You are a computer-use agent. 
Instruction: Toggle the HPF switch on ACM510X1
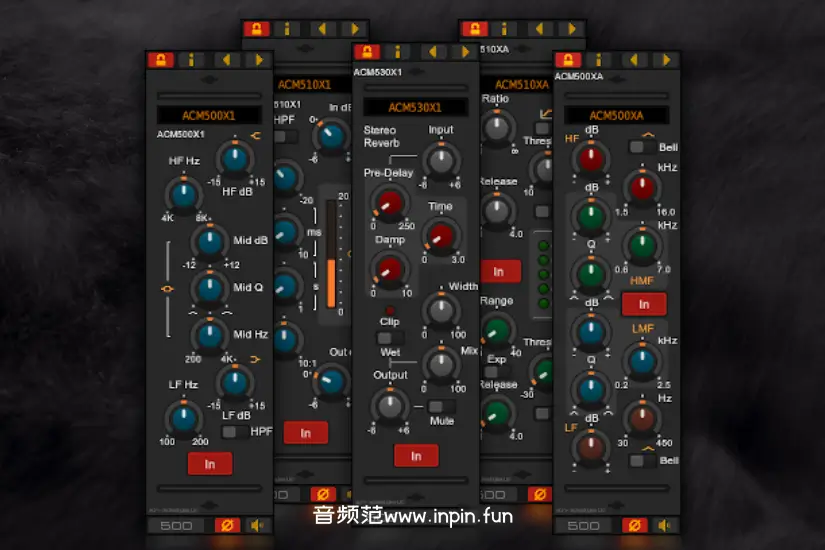285,137
